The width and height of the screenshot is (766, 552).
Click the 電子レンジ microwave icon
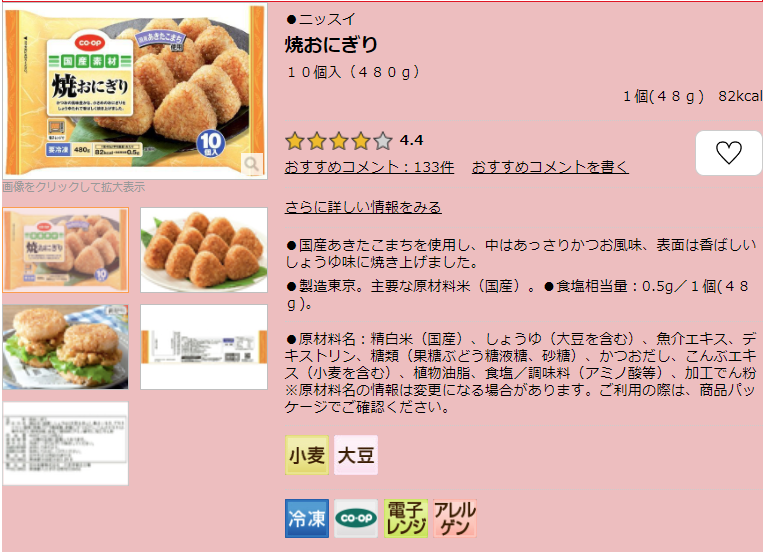point(405,518)
